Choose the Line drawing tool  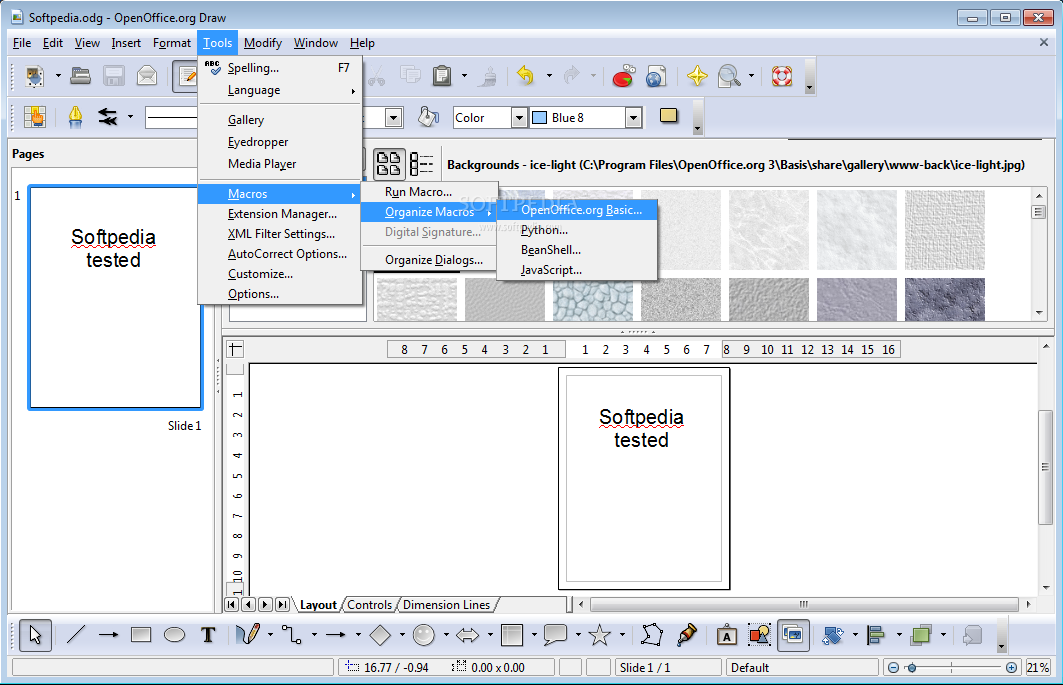click(76, 635)
